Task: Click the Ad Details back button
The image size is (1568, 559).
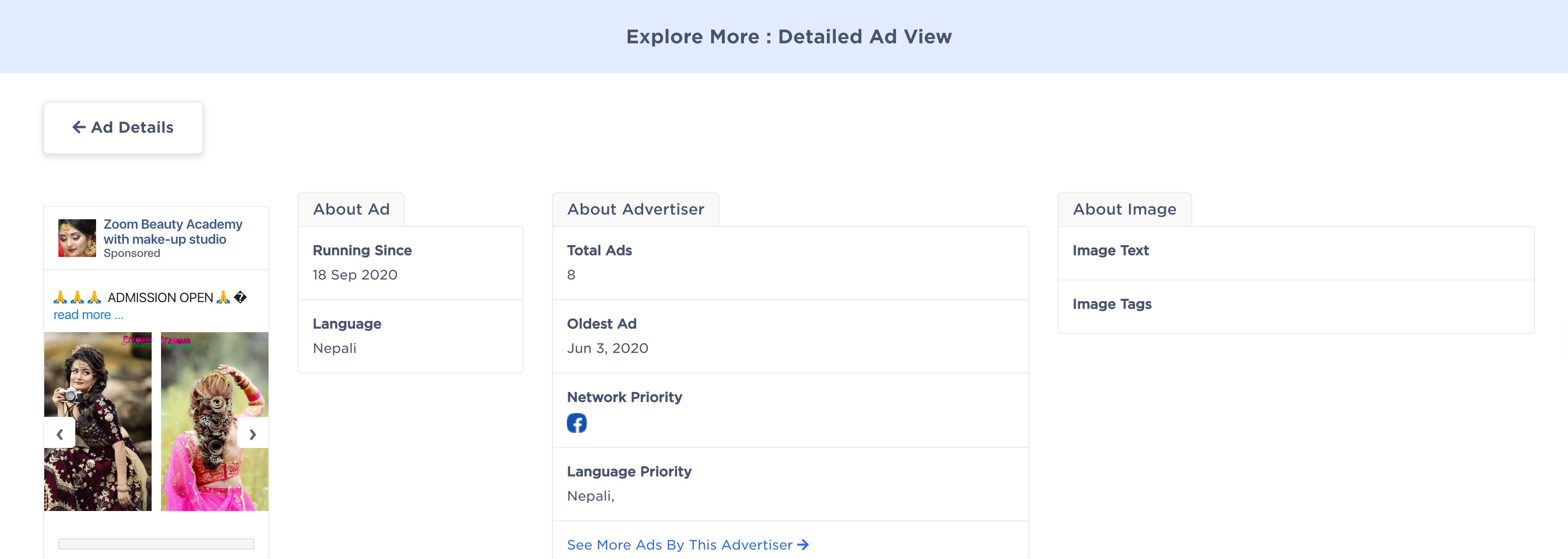Action: 123,128
